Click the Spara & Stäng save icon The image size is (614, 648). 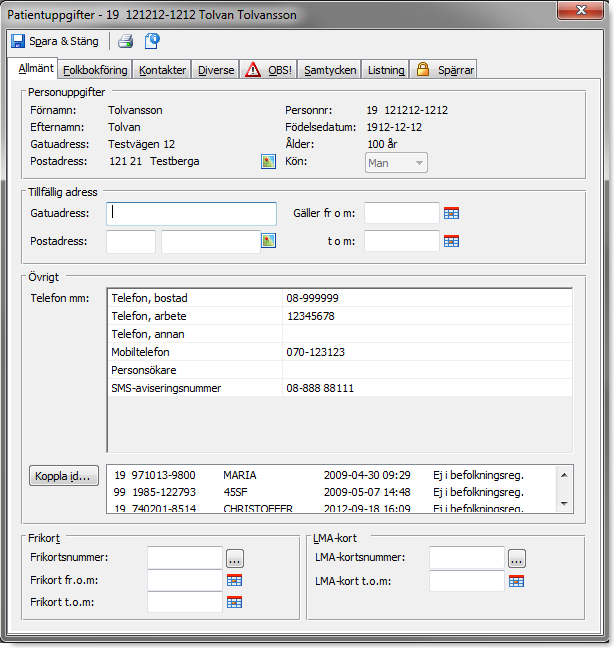[x=18, y=41]
